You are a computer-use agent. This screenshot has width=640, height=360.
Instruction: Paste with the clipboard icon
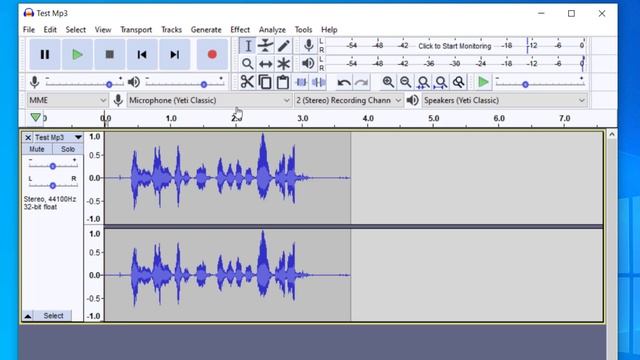pyautogui.click(x=282, y=82)
